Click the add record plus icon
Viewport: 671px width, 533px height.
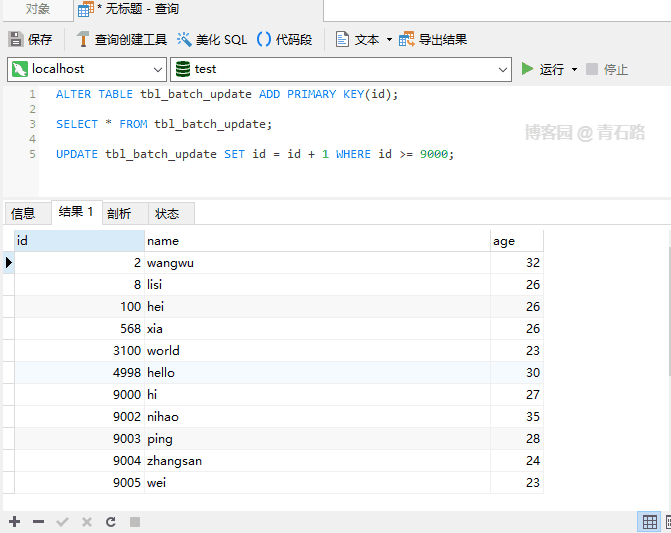tap(14, 522)
